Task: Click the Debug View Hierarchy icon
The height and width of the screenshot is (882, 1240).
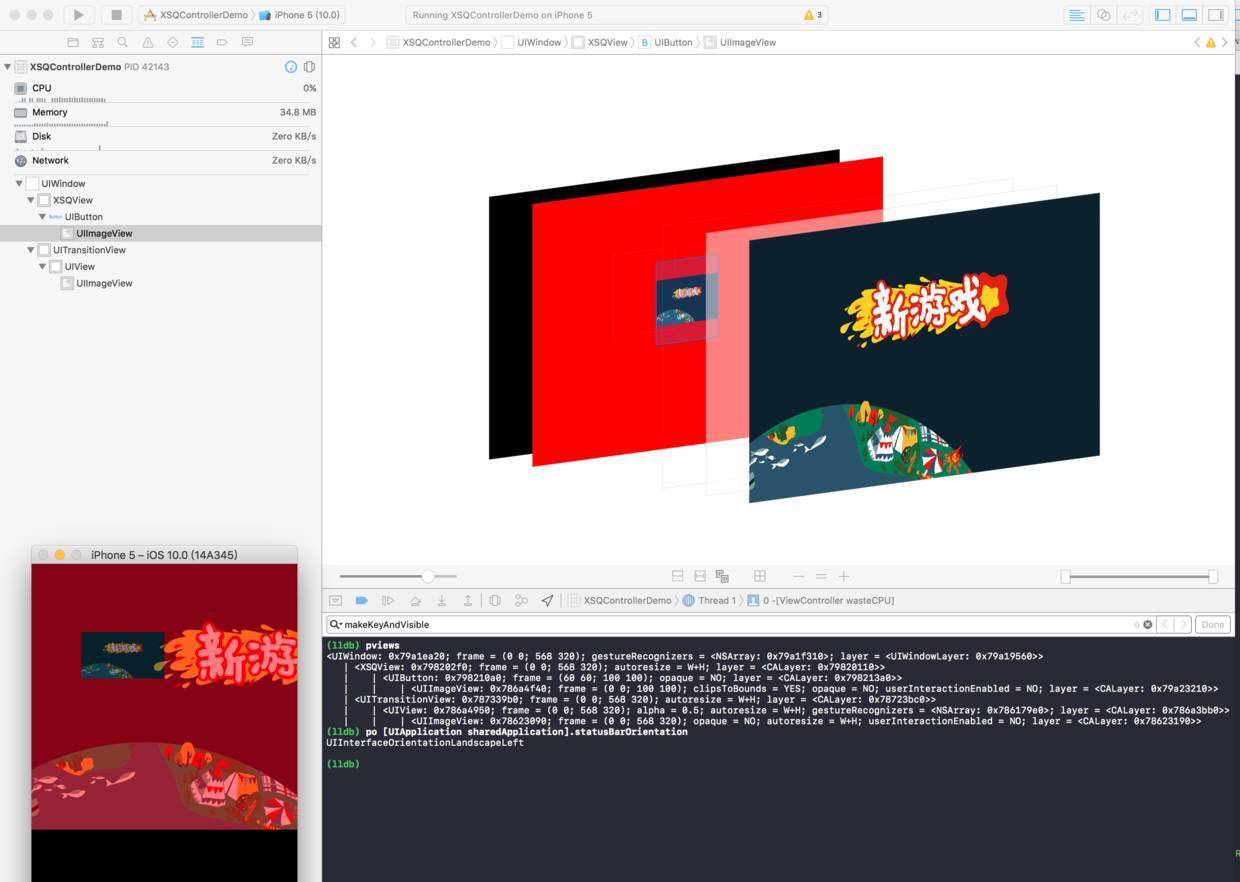Action: 495,601
